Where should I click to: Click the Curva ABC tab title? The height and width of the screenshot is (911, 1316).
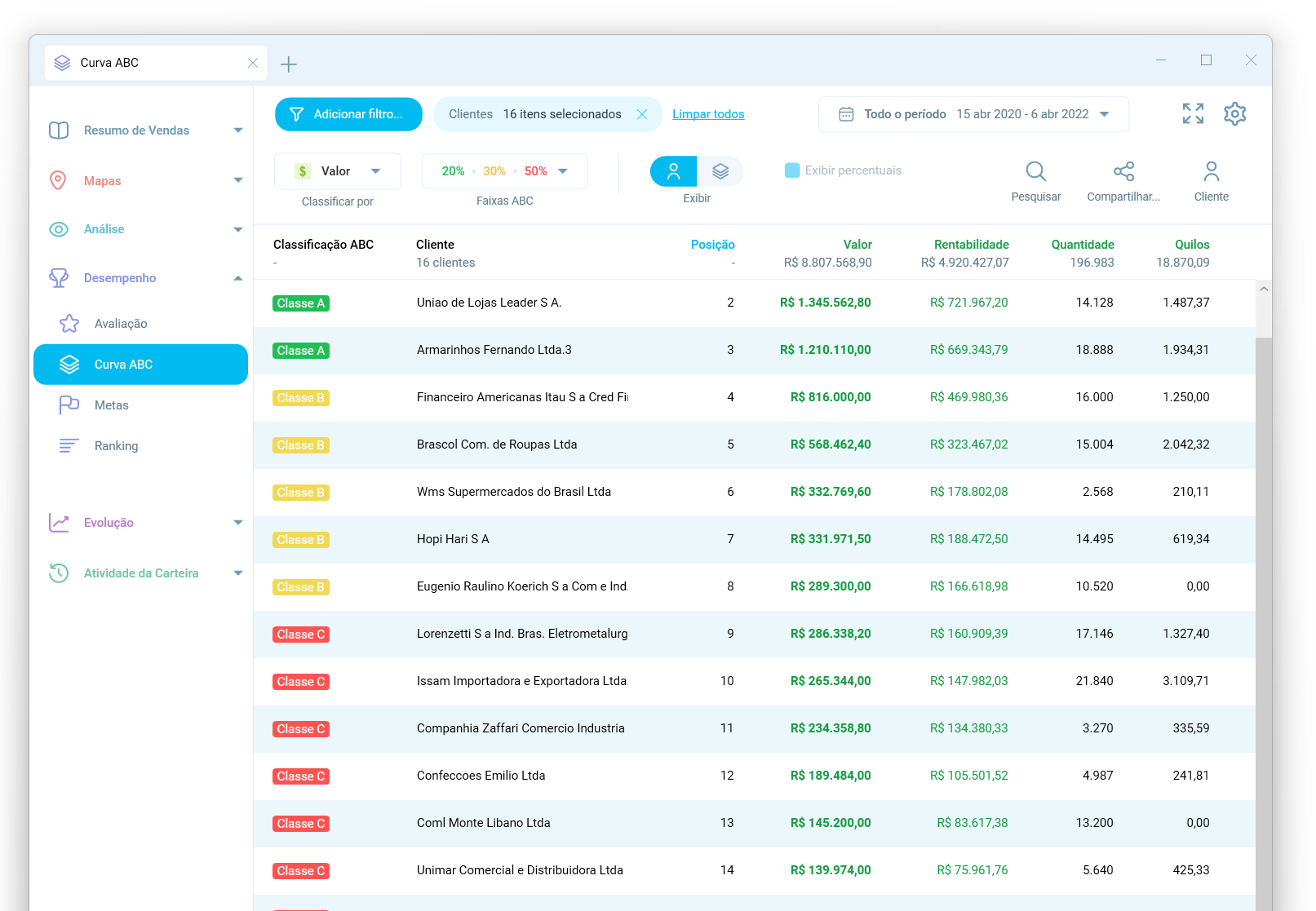pos(109,63)
